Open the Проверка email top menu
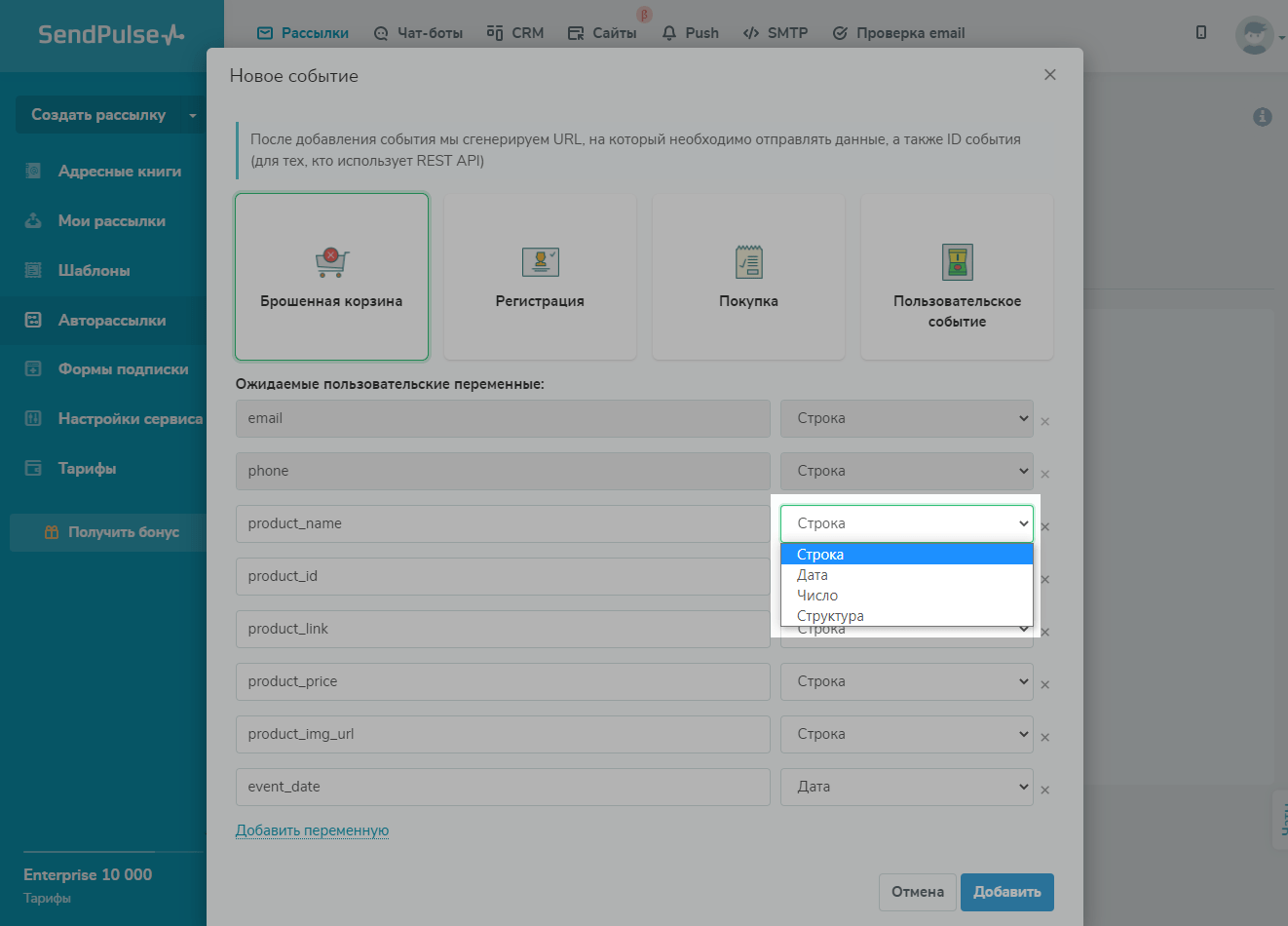The image size is (1288, 926). pyautogui.click(x=898, y=33)
